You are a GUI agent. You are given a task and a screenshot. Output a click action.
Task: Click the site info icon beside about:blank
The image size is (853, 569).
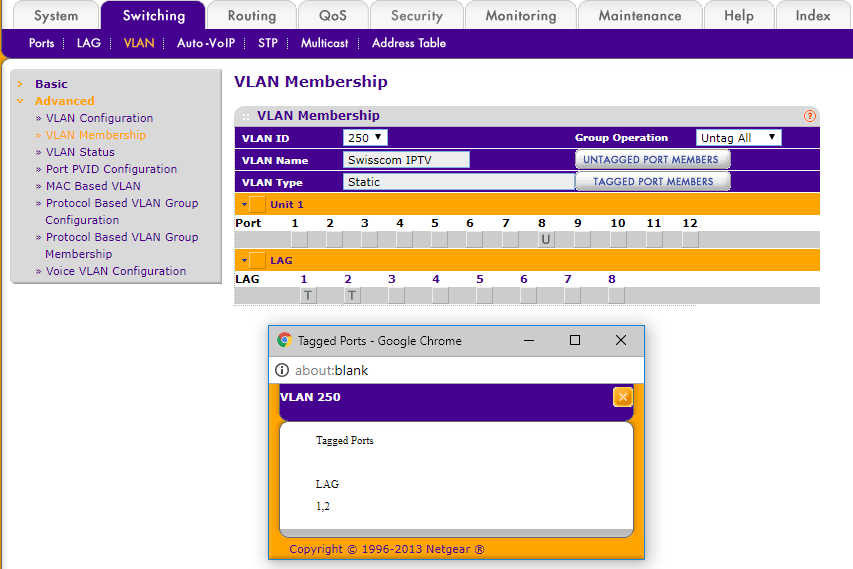pos(282,370)
